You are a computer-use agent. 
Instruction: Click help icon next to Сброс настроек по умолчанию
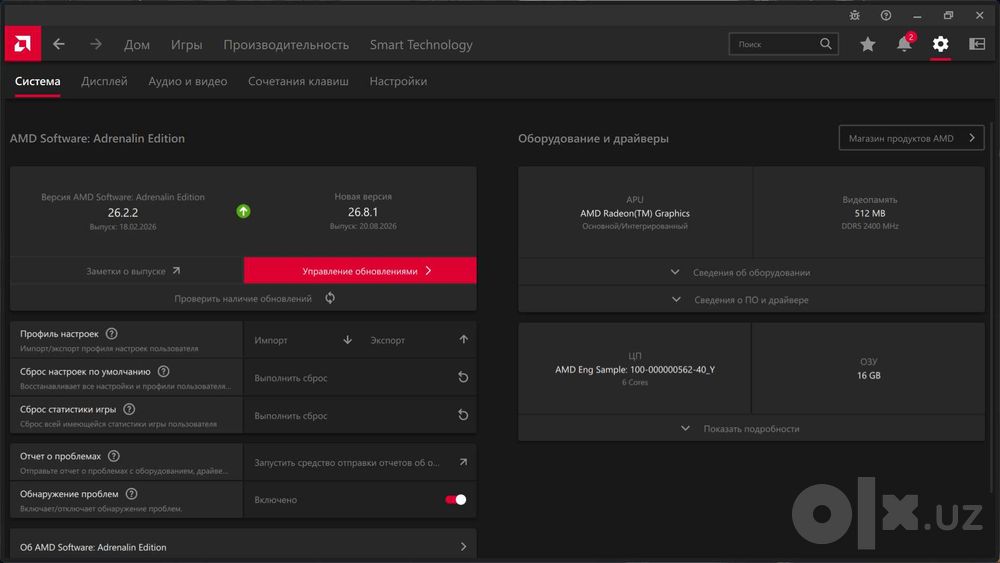[163, 371]
